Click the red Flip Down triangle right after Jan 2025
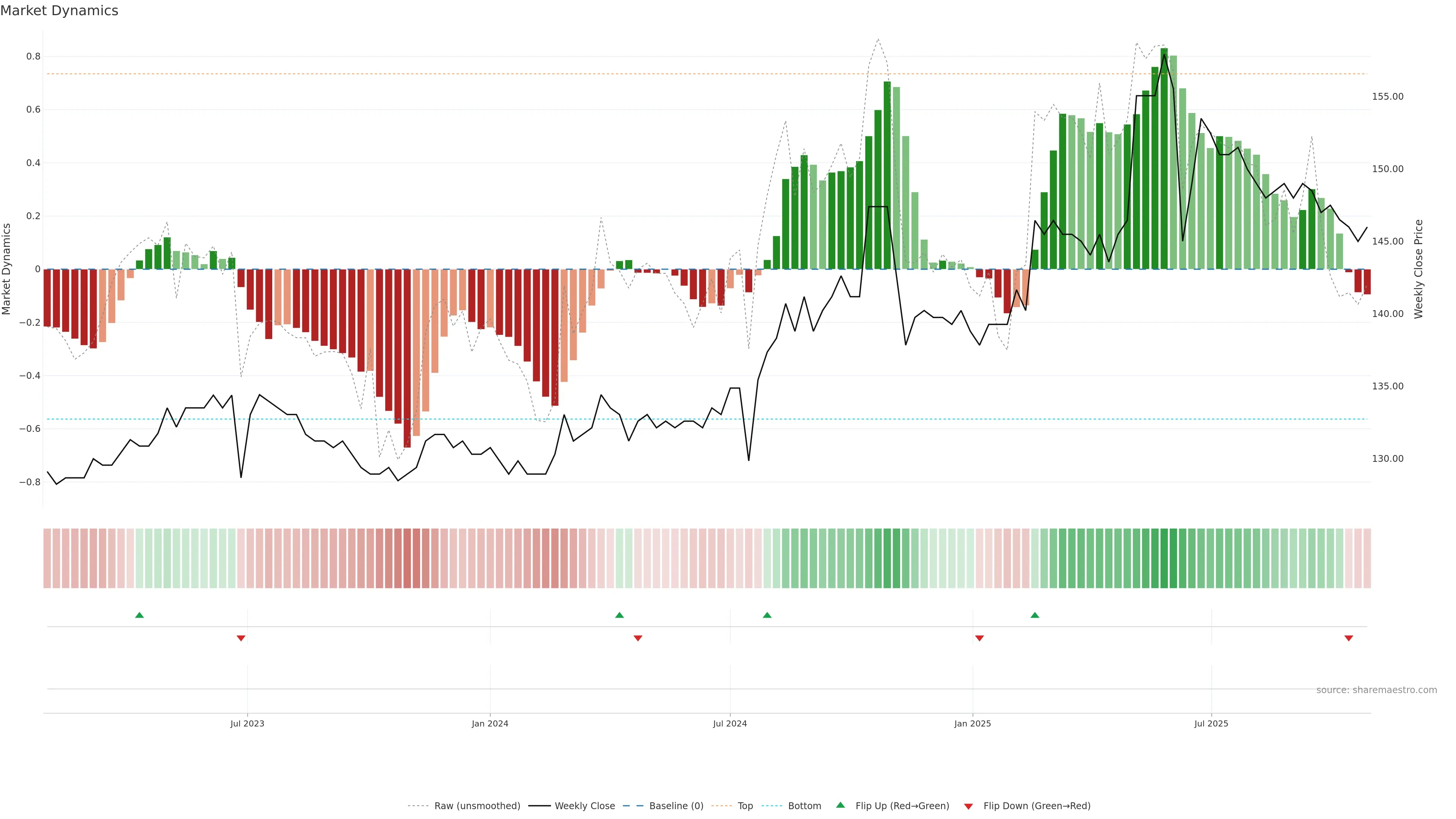Screen dimensions: 1456x819 [979, 638]
